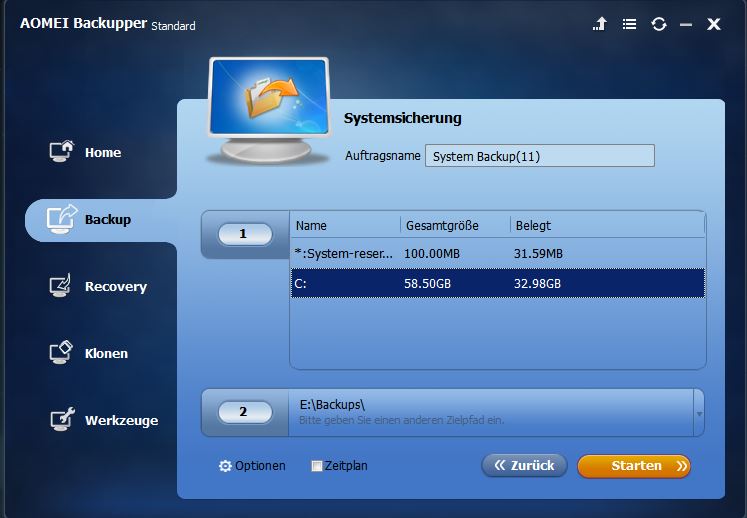This screenshot has width=747, height=518.
Task: Select the *:System-reser... partition row
Action: click(498, 254)
